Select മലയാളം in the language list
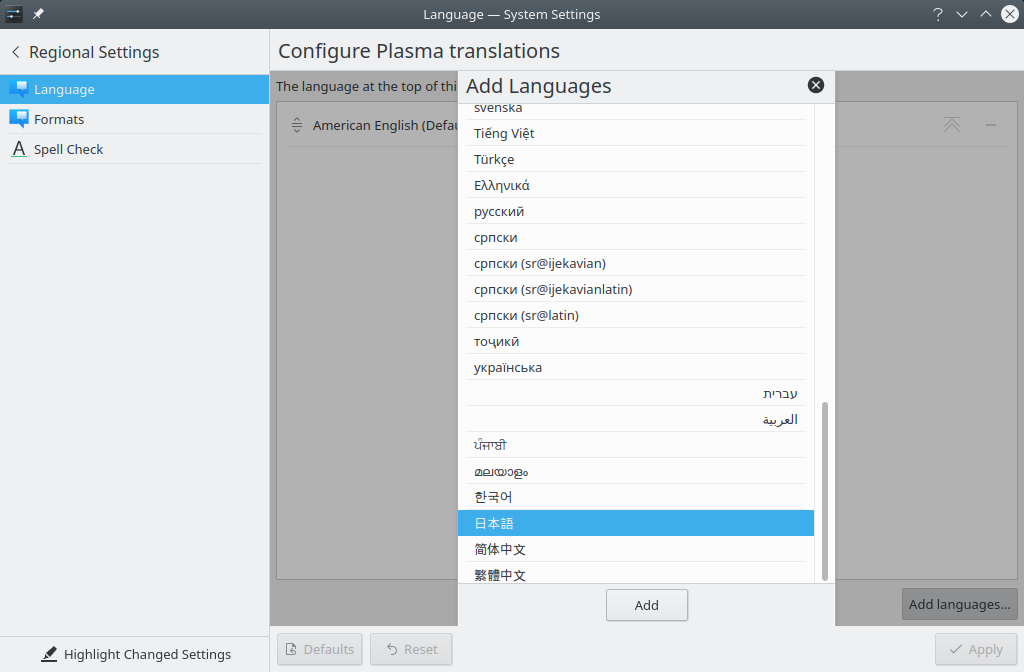Viewport: 1024px width, 672px height. (x=636, y=471)
